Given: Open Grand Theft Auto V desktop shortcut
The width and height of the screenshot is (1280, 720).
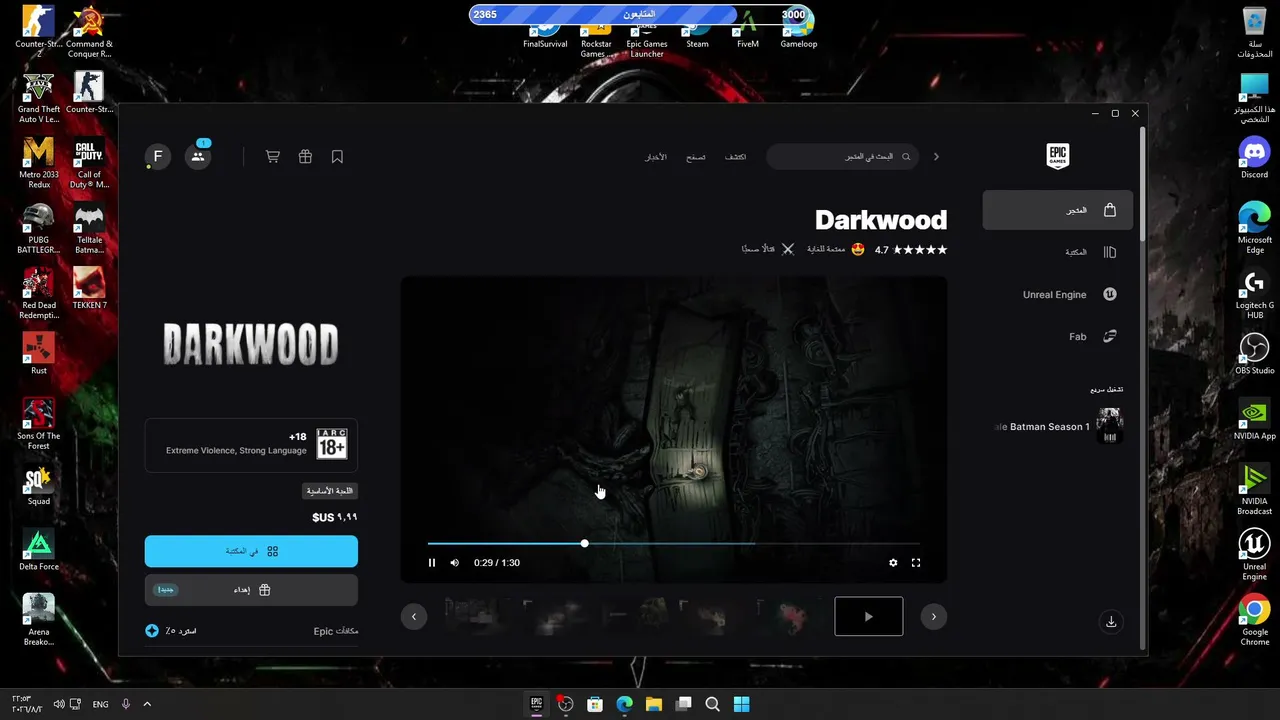Looking at the screenshot, I should 39,98.
